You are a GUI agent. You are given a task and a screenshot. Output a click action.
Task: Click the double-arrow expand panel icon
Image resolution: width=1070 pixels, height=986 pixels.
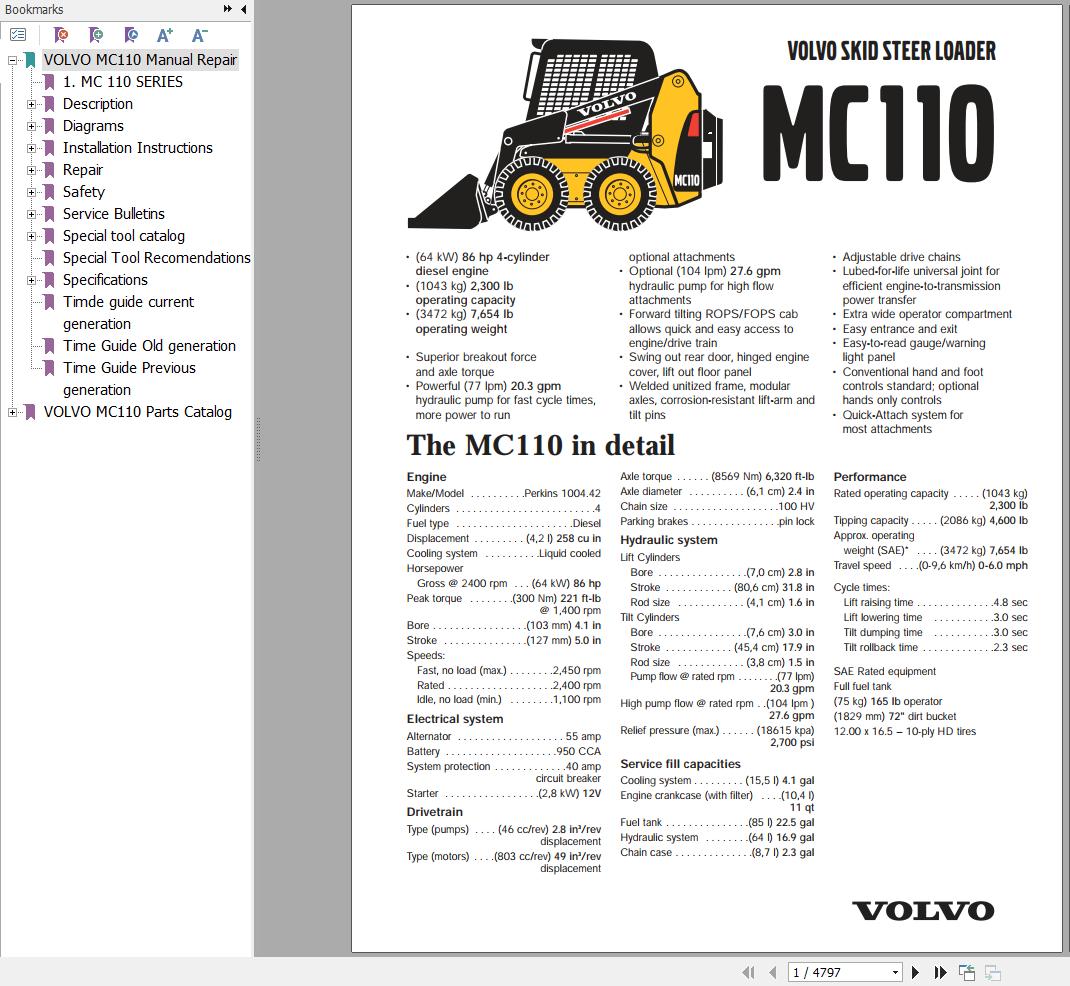[x=227, y=9]
